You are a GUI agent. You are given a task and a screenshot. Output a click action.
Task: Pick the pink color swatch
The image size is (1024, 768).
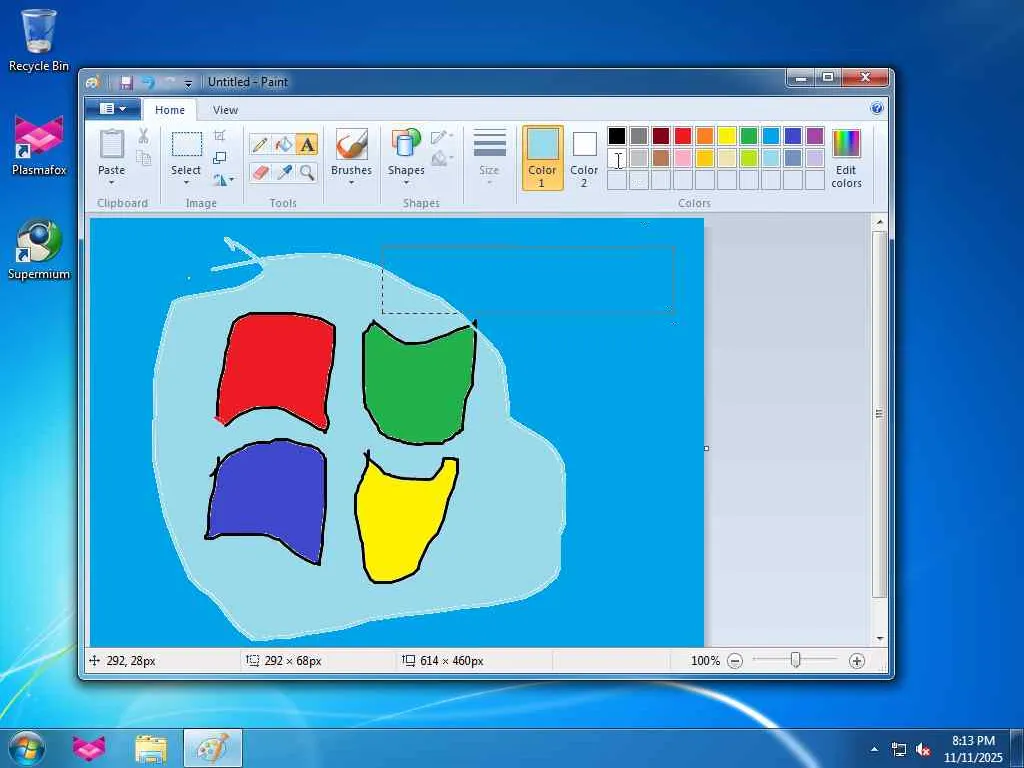683,157
